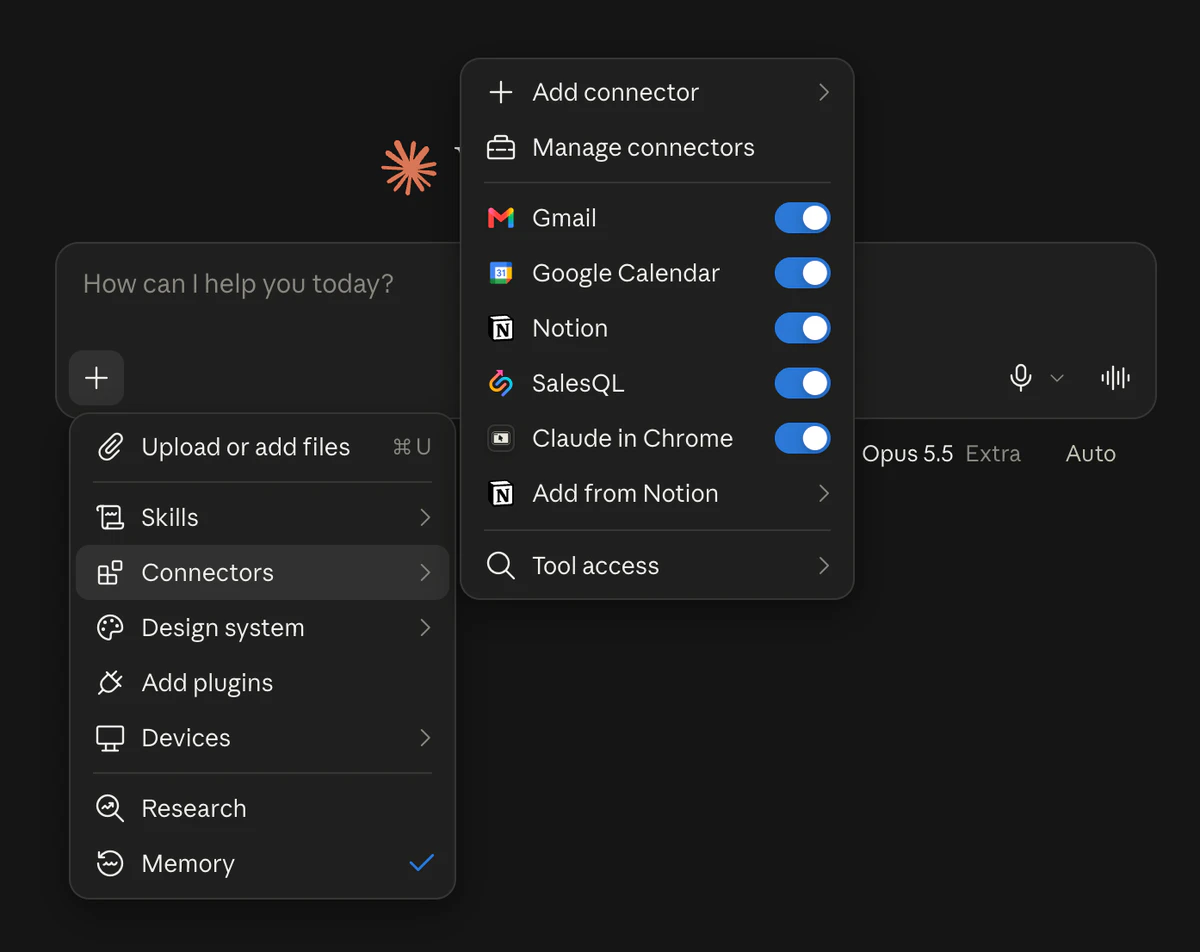Screen dimensions: 1200x952
Task: Click the Notion logo beside Add from Notion
Action: pyautogui.click(x=500, y=493)
